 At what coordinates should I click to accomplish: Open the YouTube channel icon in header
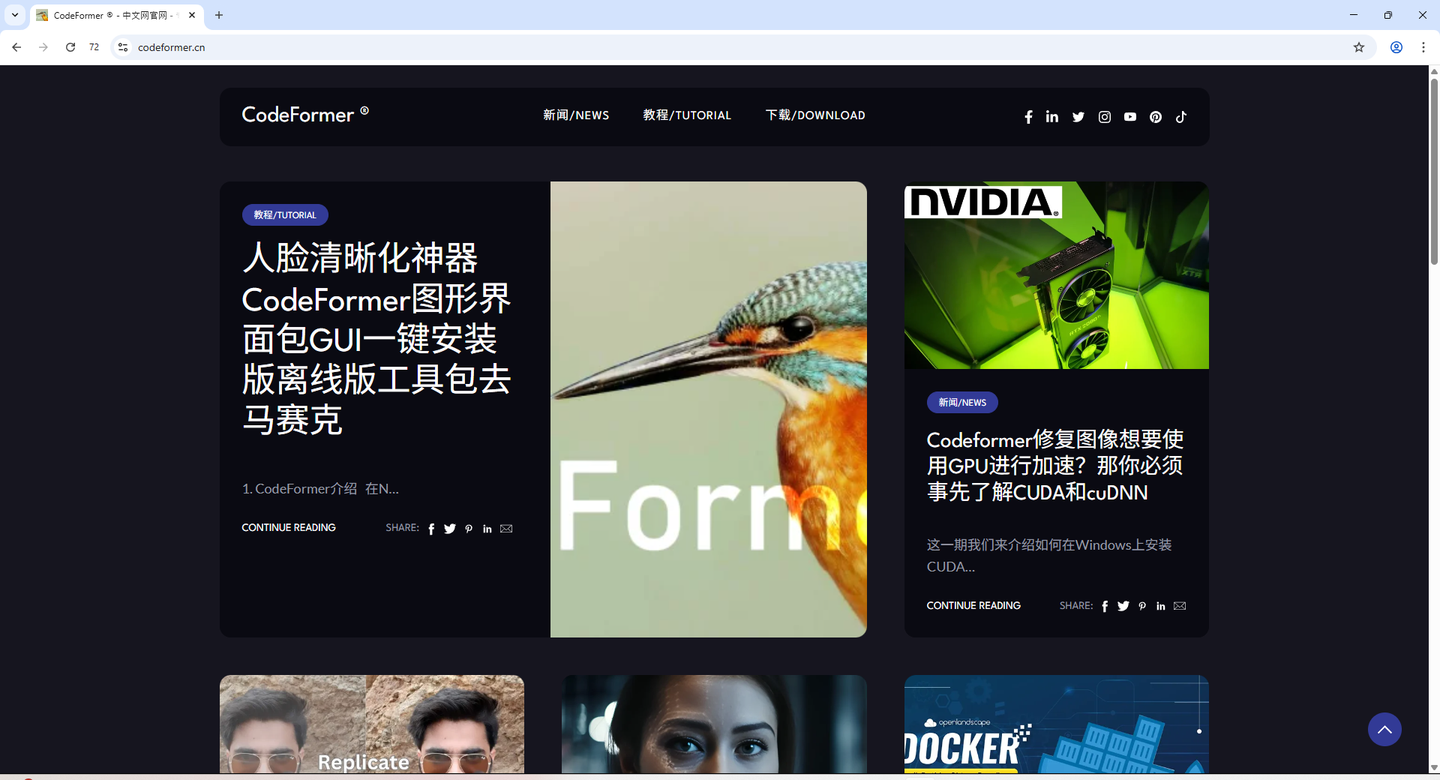[x=1130, y=117]
